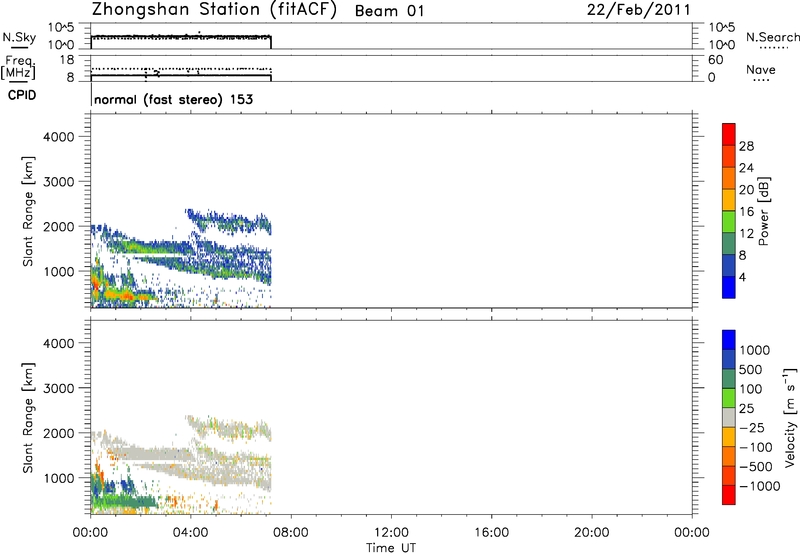Click the 'Freq. [MHz]' axis label
The width and height of the screenshot is (800, 554).
click(18, 67)
